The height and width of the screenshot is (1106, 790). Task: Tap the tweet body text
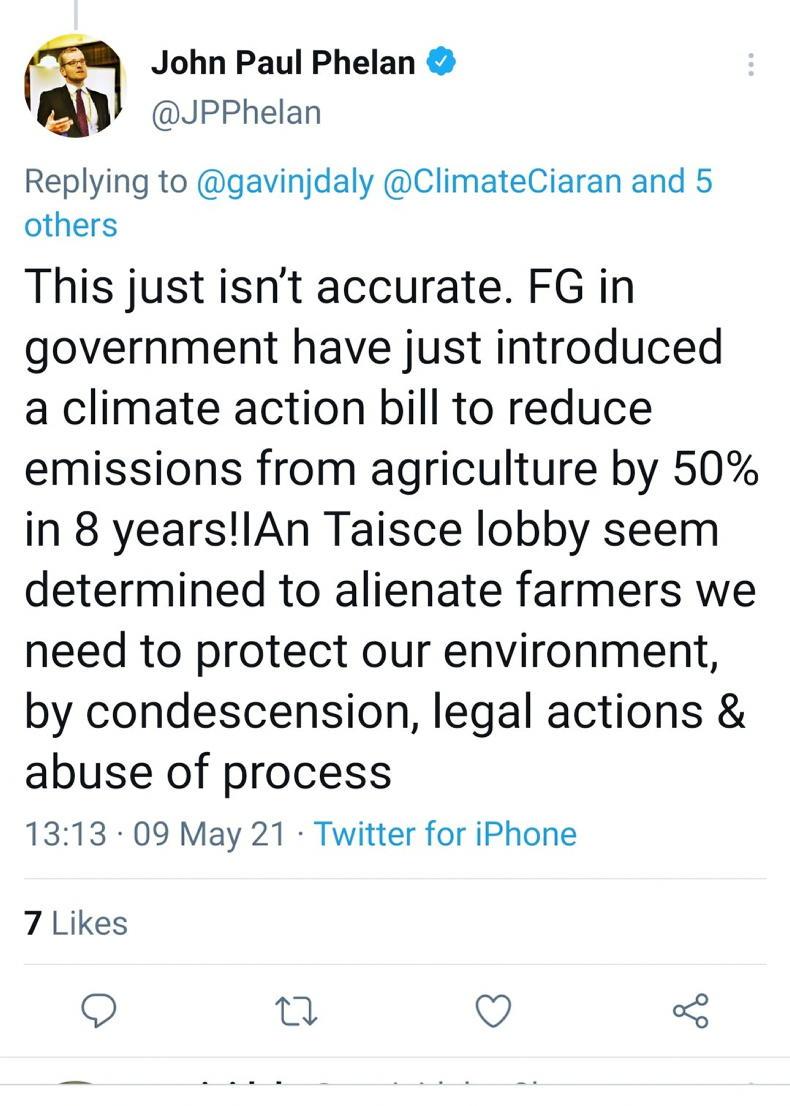390,530
